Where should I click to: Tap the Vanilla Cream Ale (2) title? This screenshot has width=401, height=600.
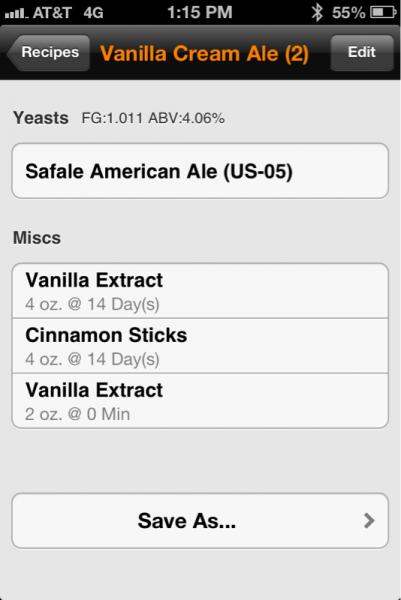coord(204,53)
